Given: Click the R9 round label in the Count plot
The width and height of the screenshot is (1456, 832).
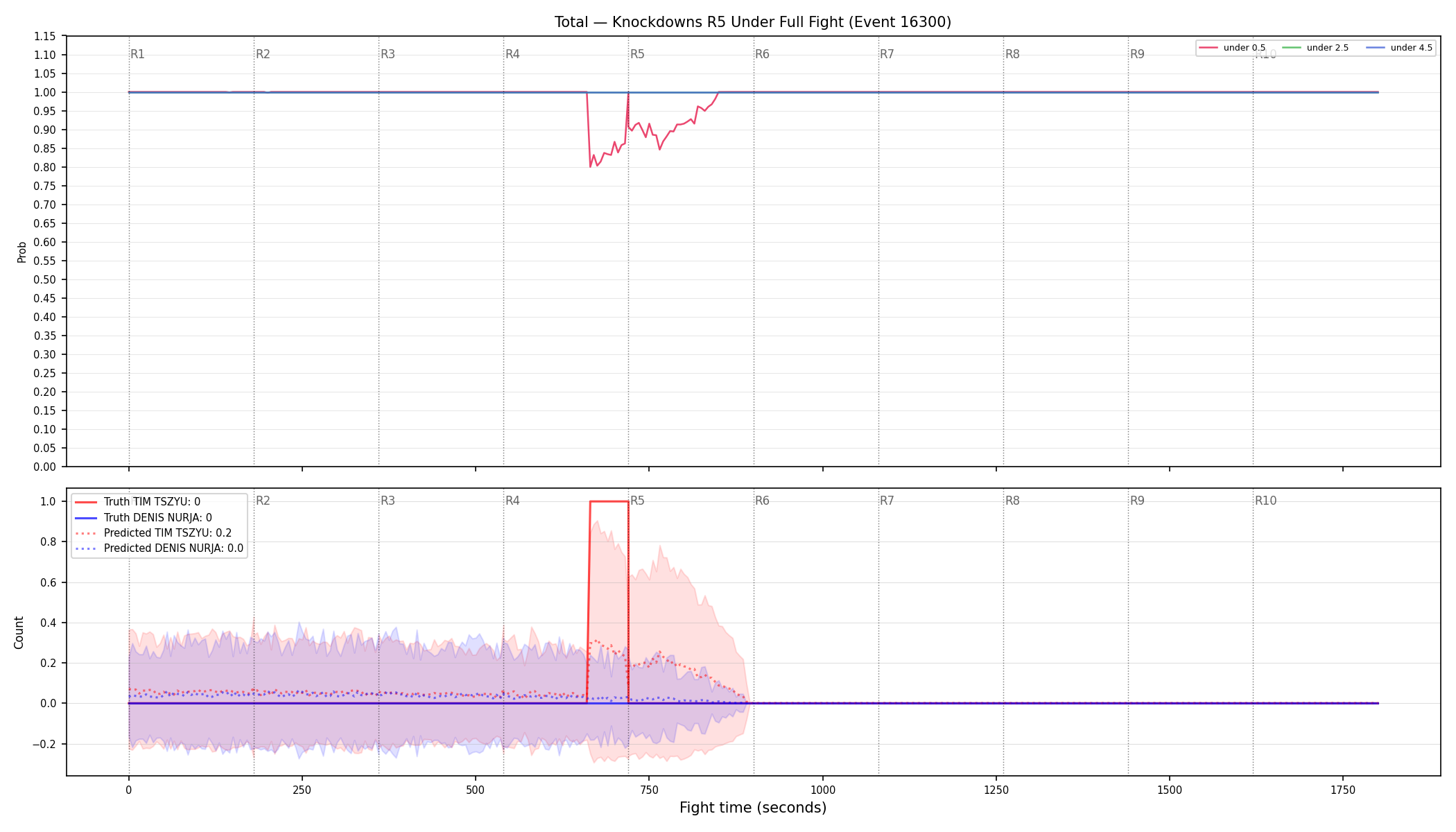Looking at the screenshot, I should tap(1137, 501).
